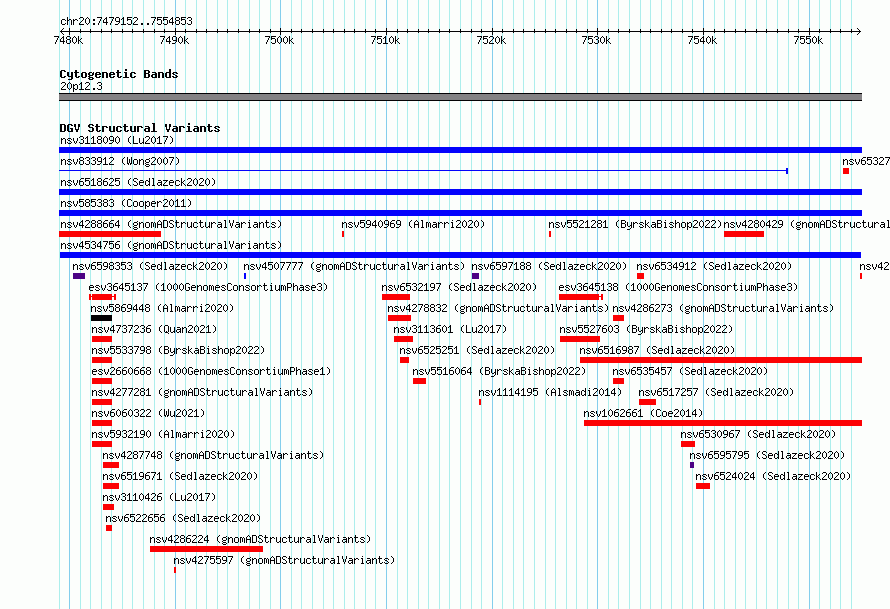The height and width of the screenshot is (609, 890).
Task: Click the small purple mark under nsv6595795
Action: coord(692,465)
